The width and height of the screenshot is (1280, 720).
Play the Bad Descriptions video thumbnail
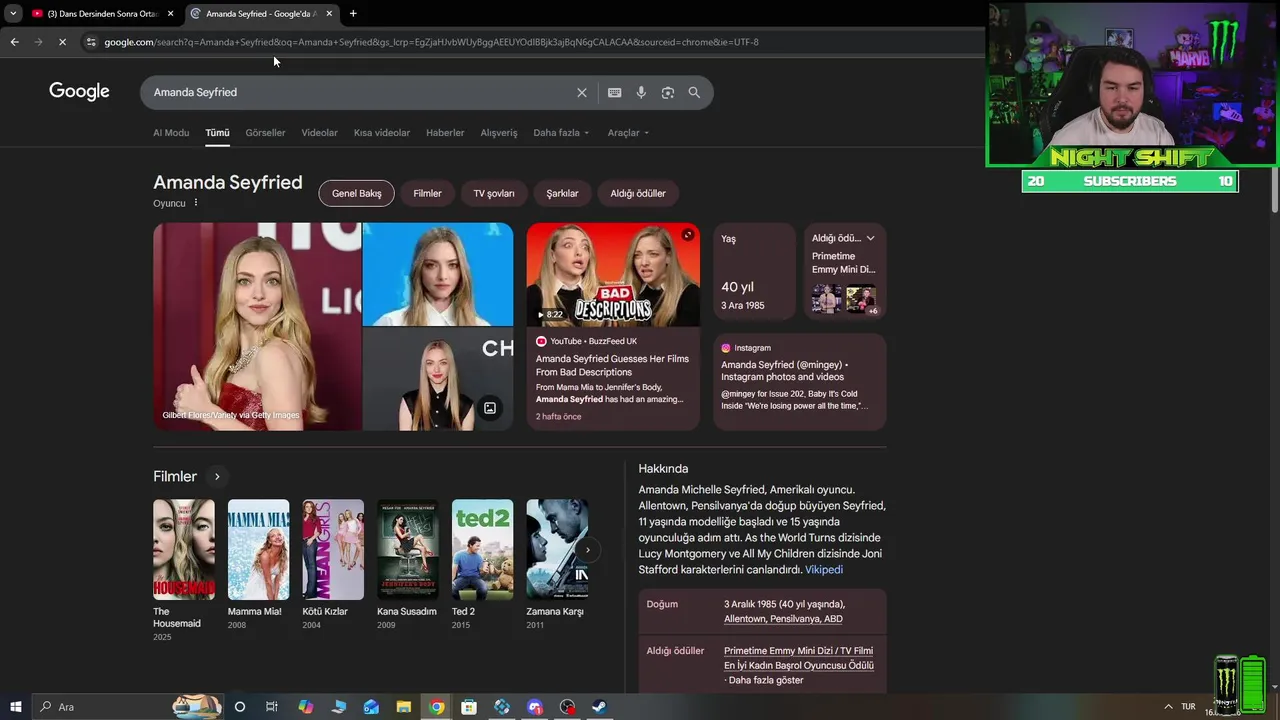(x=613, y=274)
